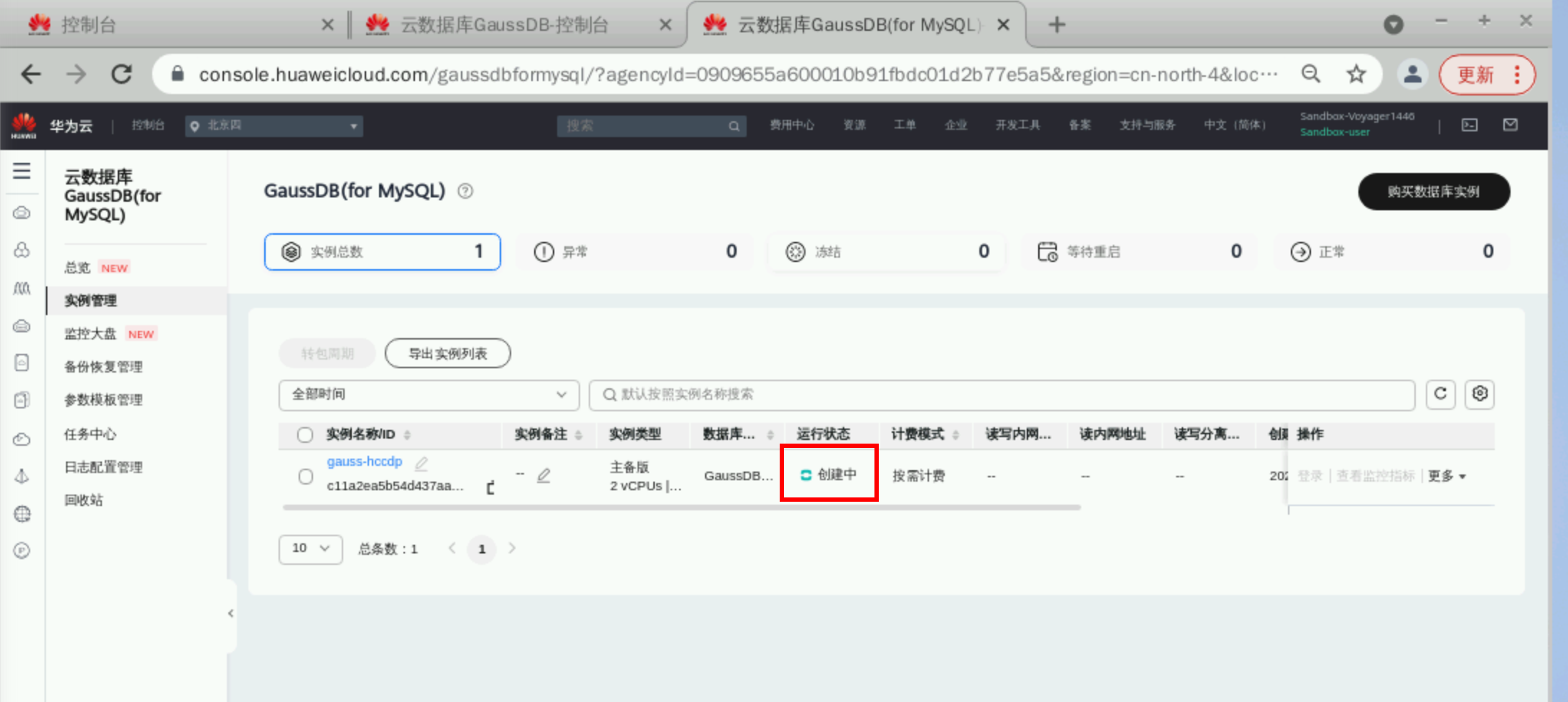Edit the instance remark with pencil icon
The image size is (1568, 702).
click(543, 475)
